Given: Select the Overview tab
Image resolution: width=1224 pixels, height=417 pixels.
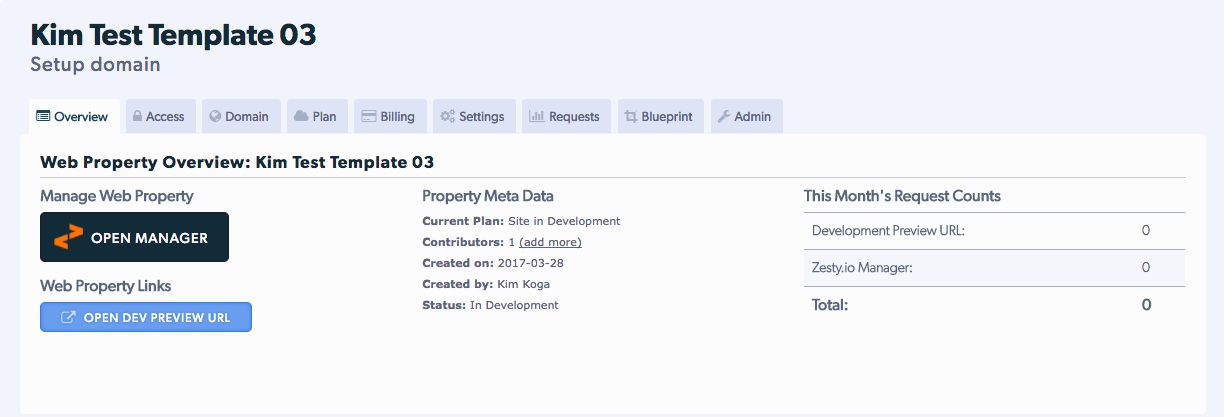Looking at the screenshot, I should (x=74, y=116).
